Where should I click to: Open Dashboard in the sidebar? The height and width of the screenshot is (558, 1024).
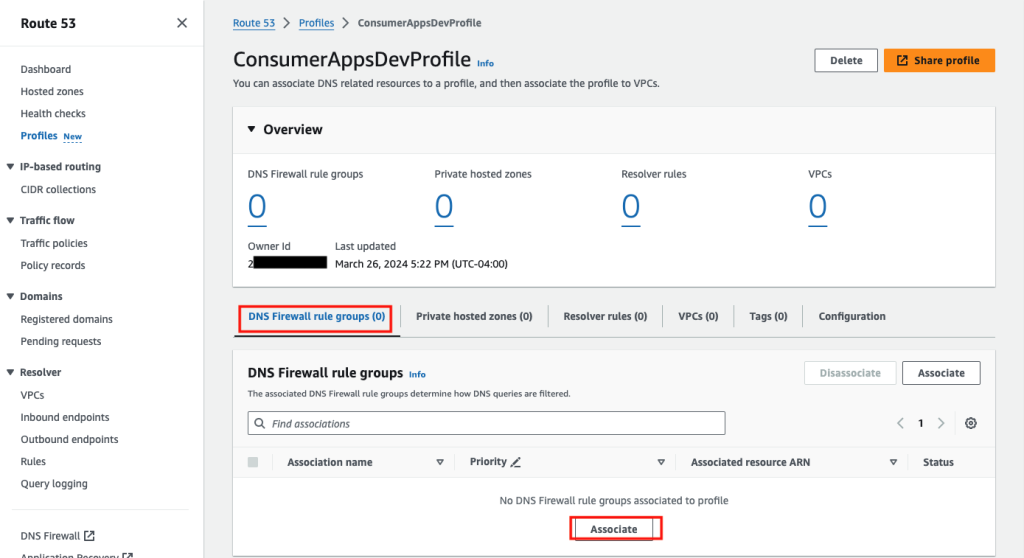[46, 69]
